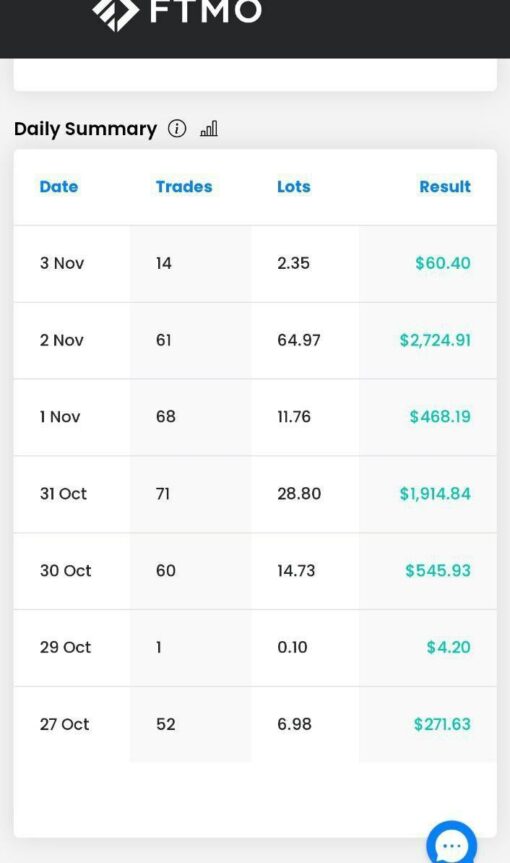Select the 3 Nov row date
Image resolution: width=510 pixels, height=863 pixels.
pos(62,263)
